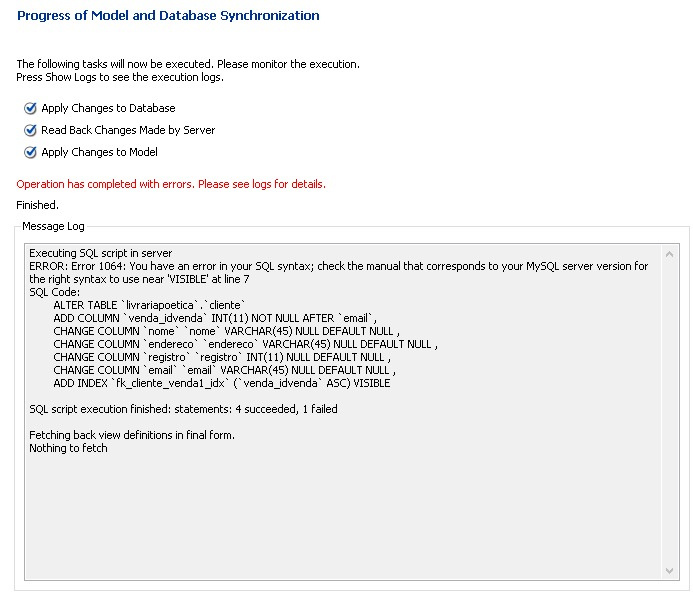
Task: Select the Apply Changes to Database task label
Action: click(108, 108)
